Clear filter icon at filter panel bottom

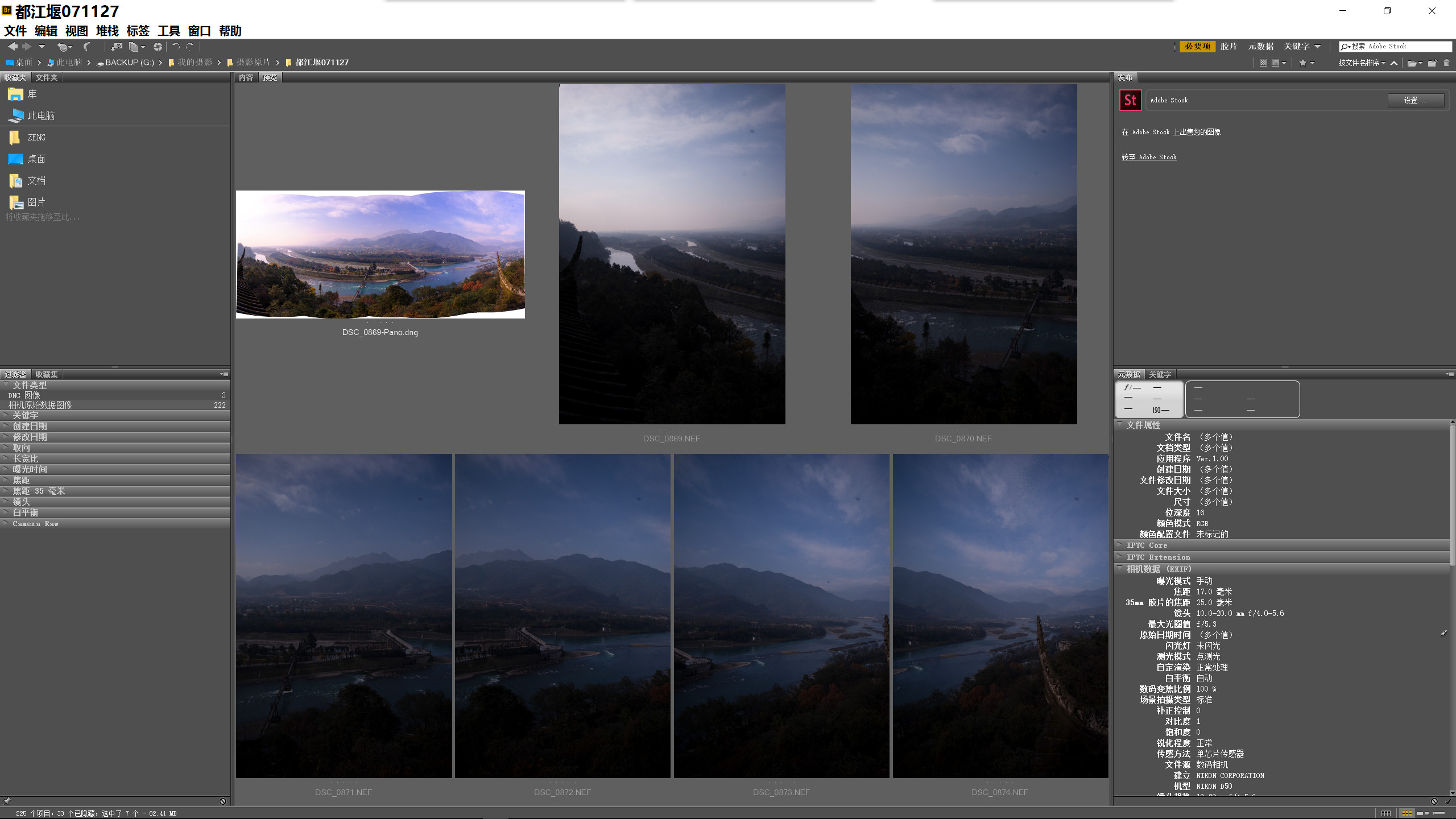pos(223,801)
